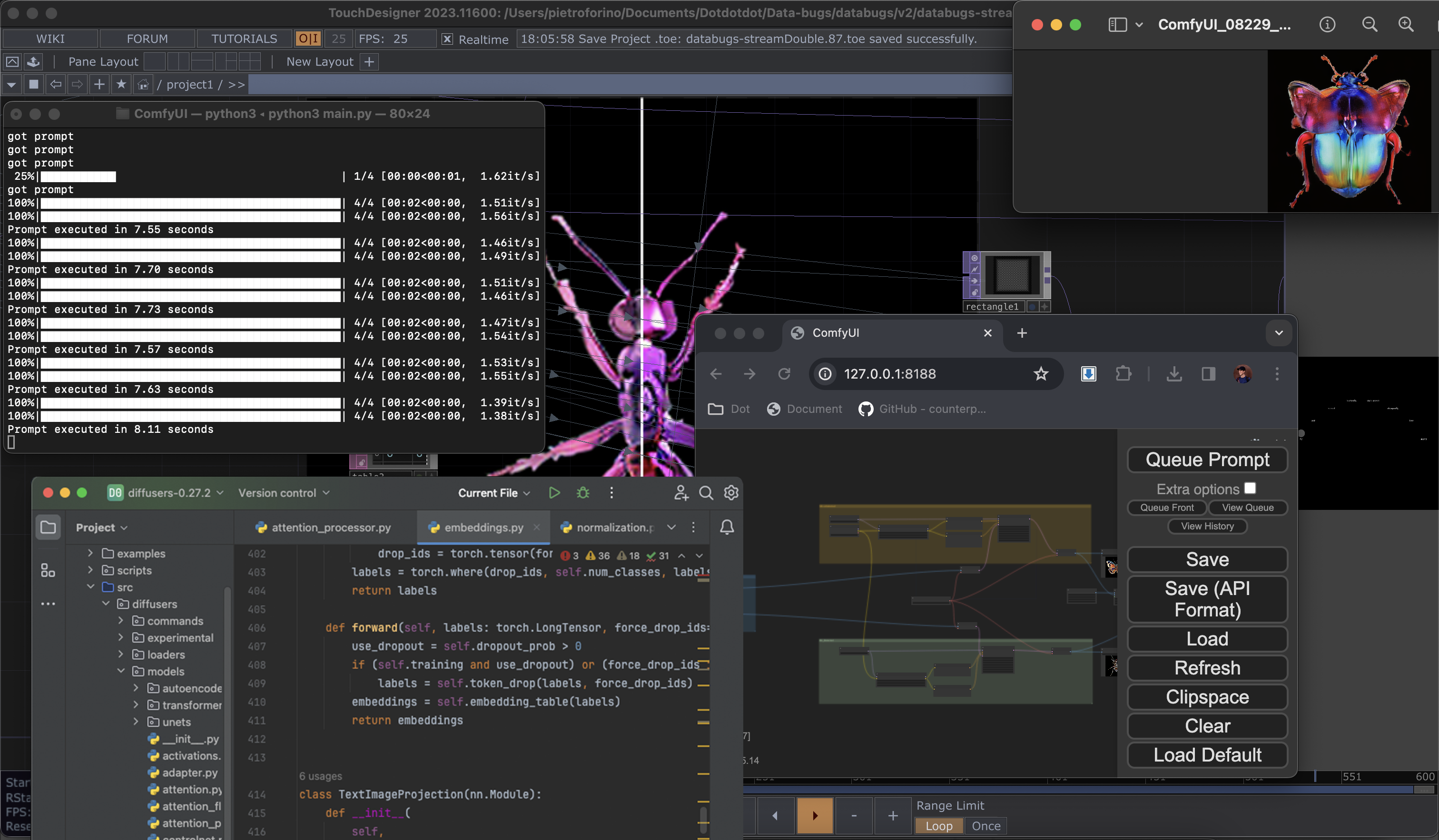Expand the commands folder
The height and width of the screenshot is (840, 1439).
click(120, 620)
